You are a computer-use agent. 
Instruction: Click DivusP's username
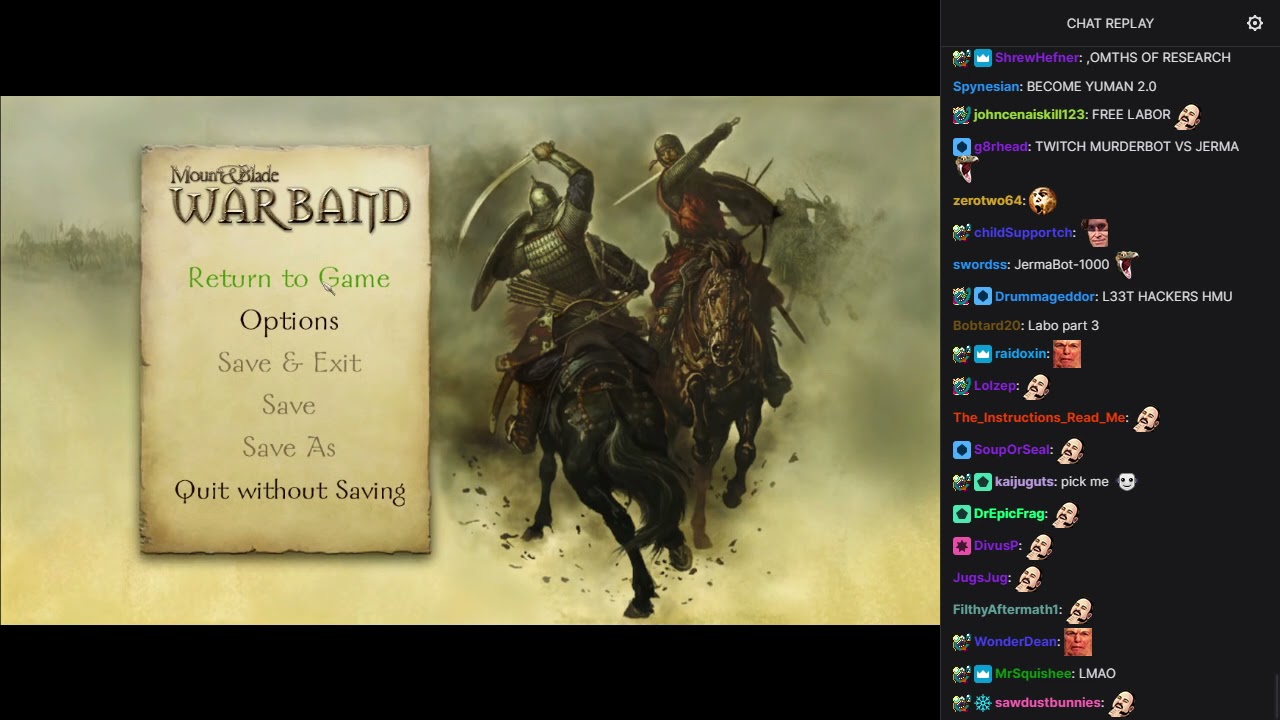(996, 546)
